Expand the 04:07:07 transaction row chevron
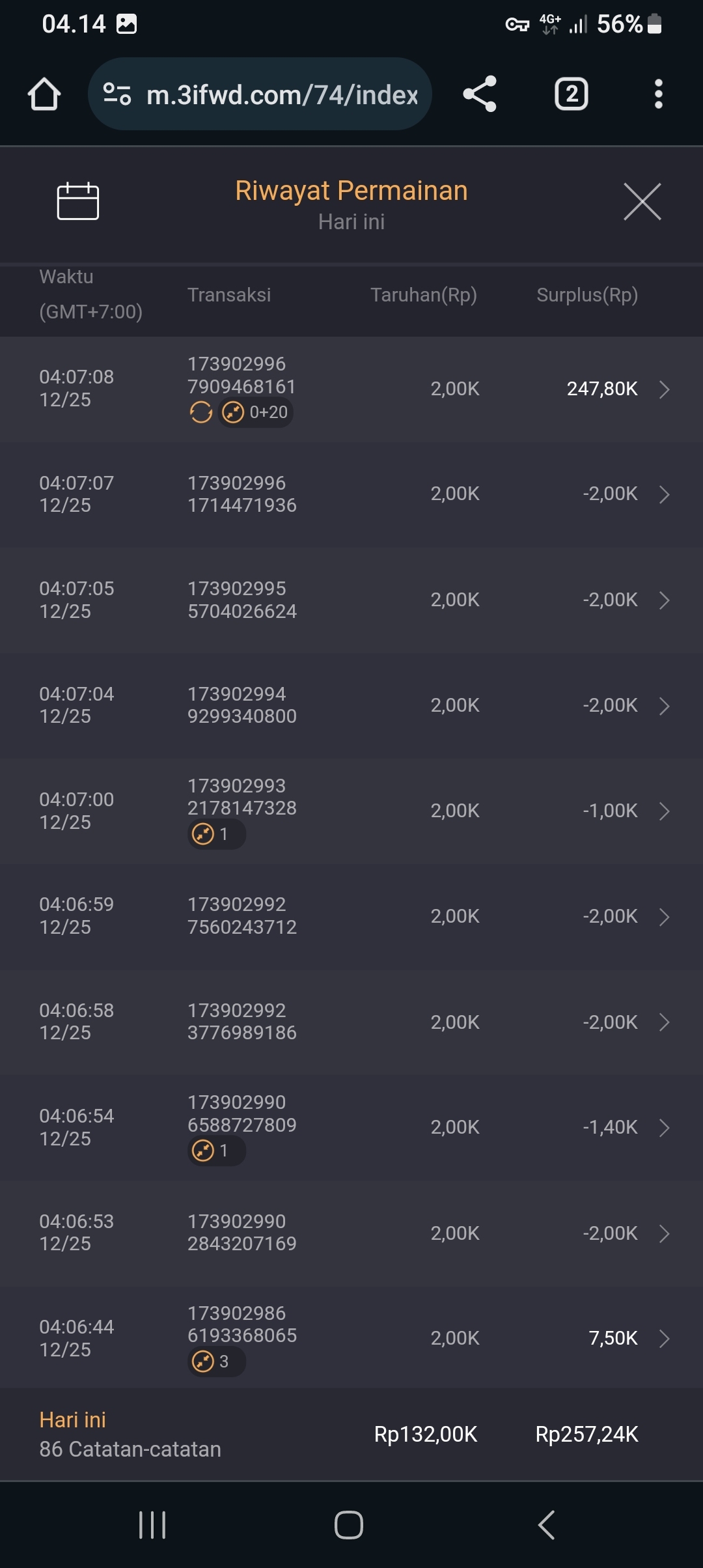Screen dimensions: 703x1568 [x=664, y=495]
